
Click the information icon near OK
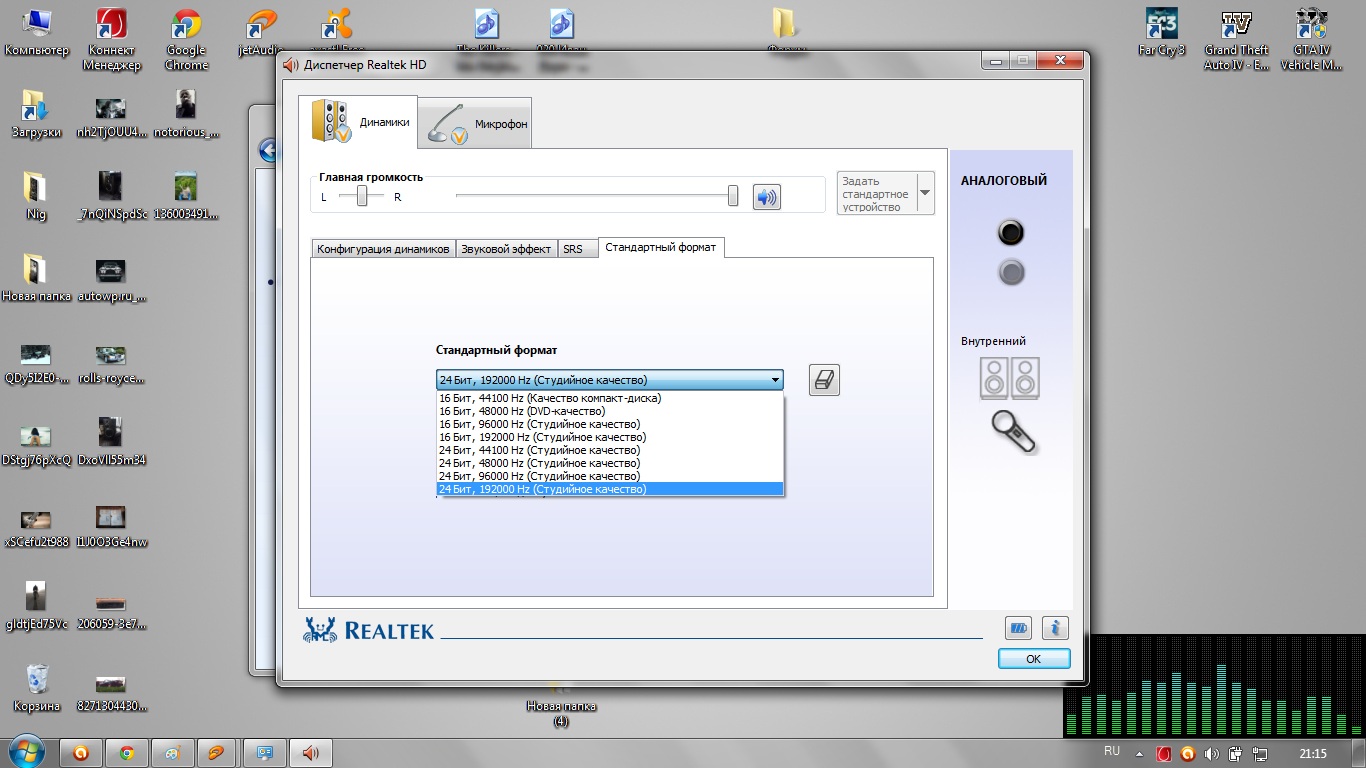pyautogui.click(x=1055, y=628)
